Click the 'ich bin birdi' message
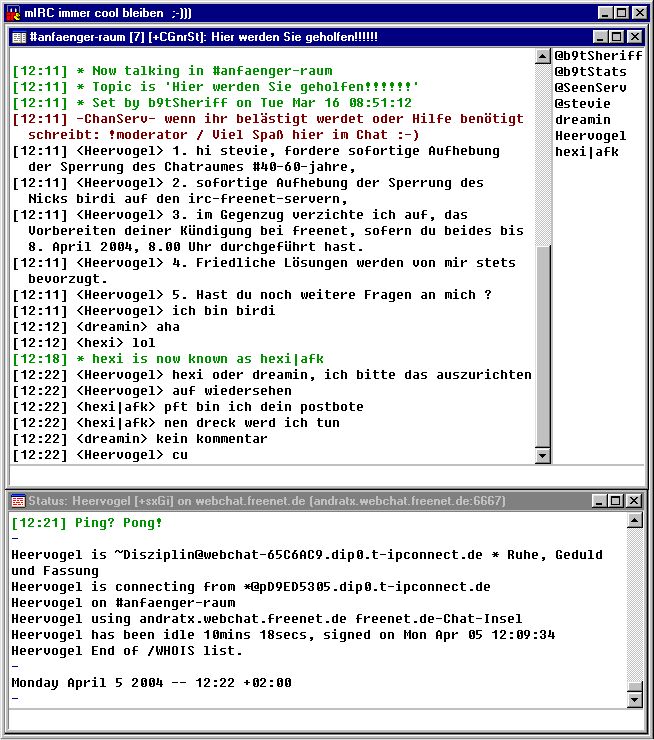The height and width of the screenshot is (740, 654). (144, 311)
